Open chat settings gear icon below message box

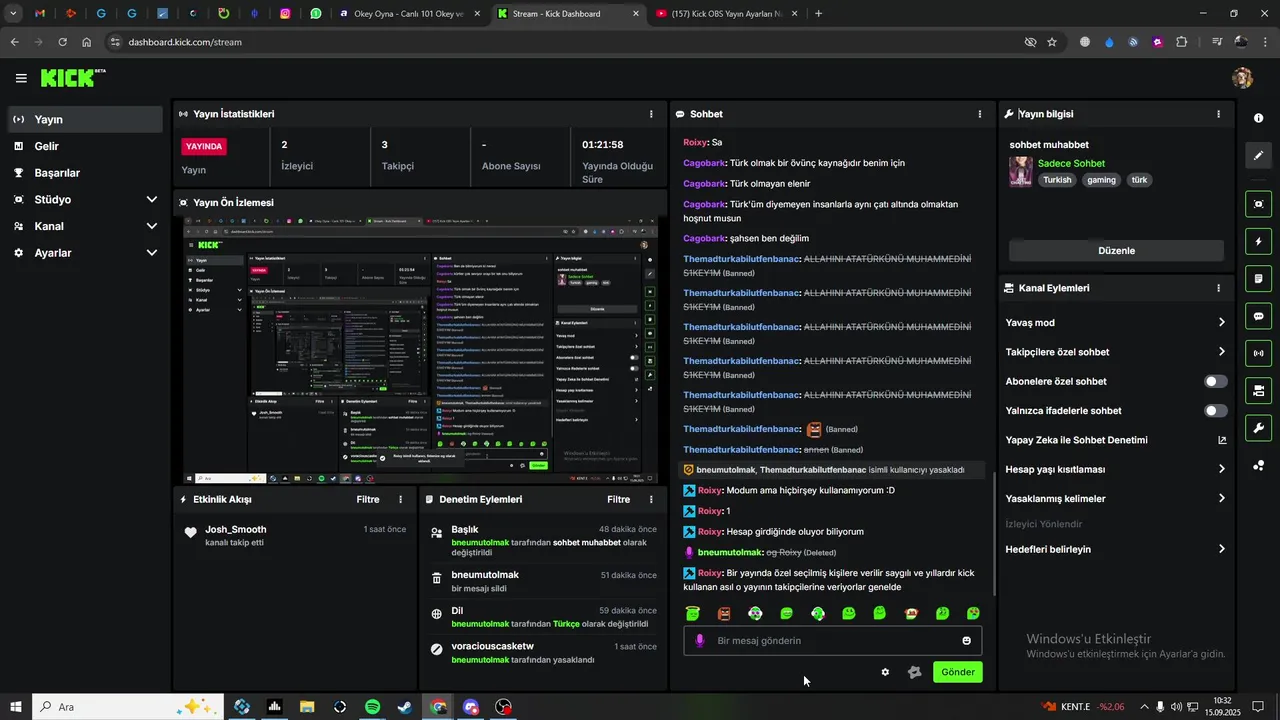[885, 672]
